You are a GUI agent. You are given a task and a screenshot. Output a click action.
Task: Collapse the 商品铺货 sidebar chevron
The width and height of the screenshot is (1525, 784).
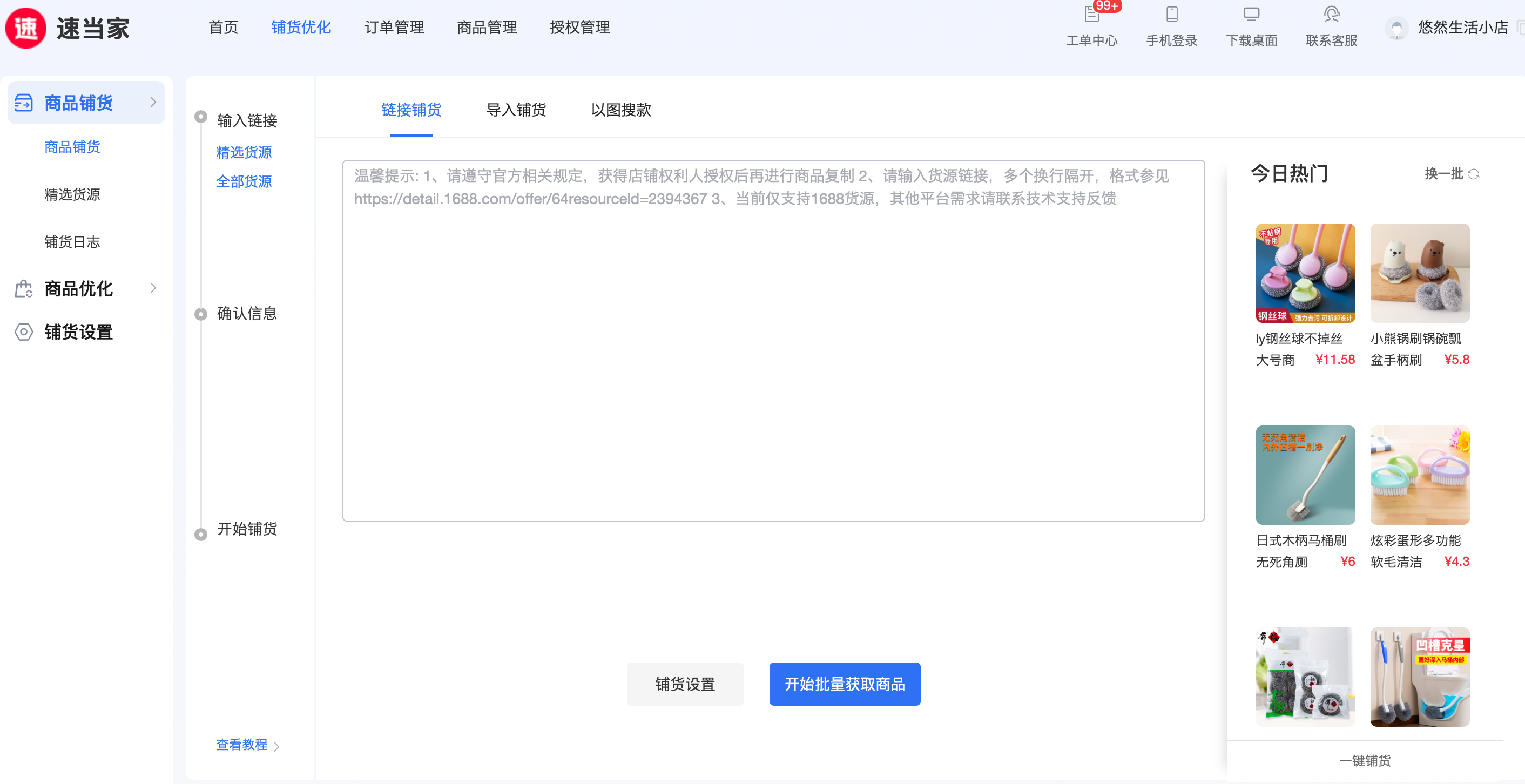(153, 103)
